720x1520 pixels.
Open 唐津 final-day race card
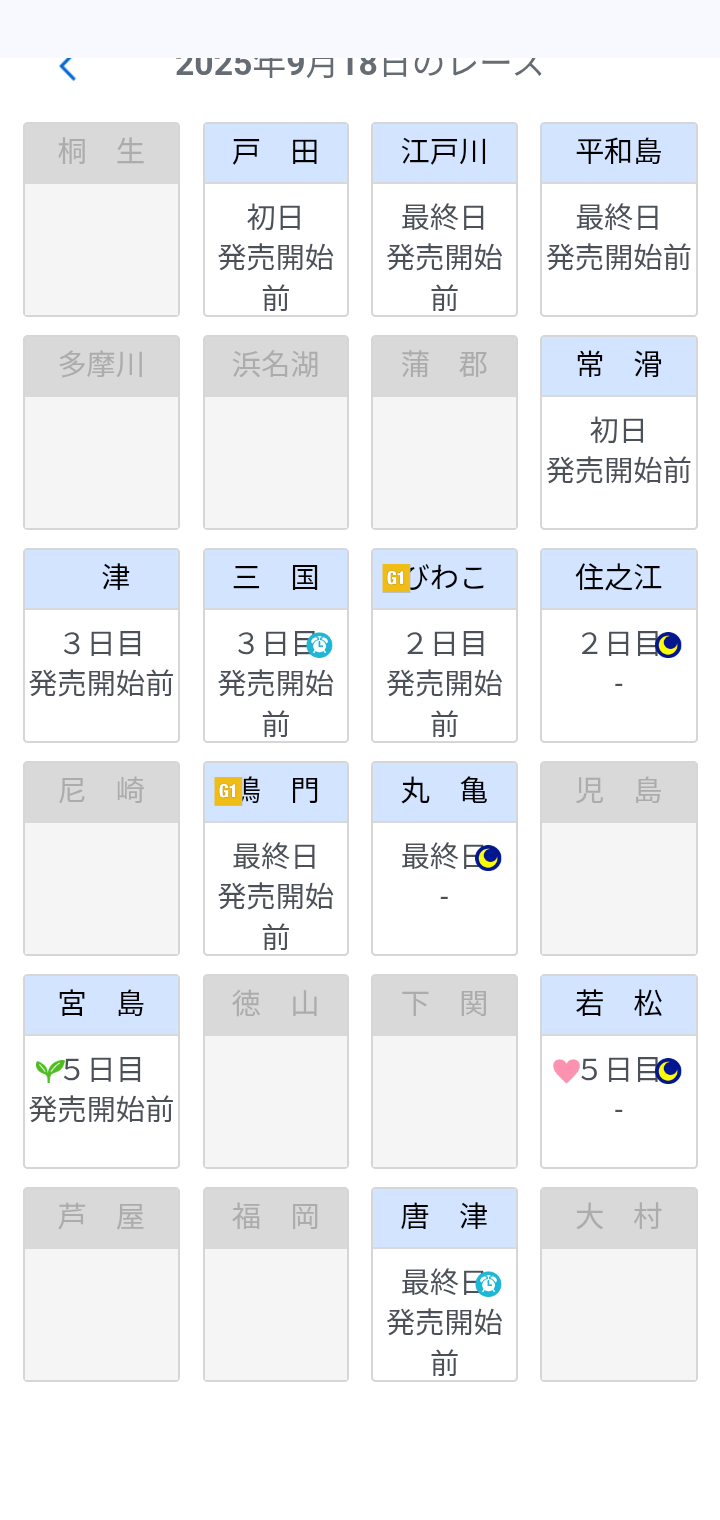click(444, 1322)
